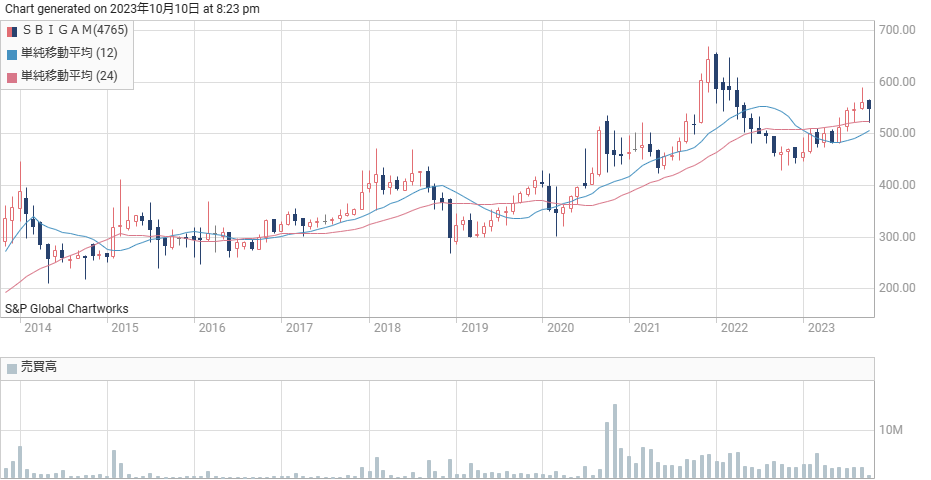Click the 300.00 price axis label

point(897,236)
